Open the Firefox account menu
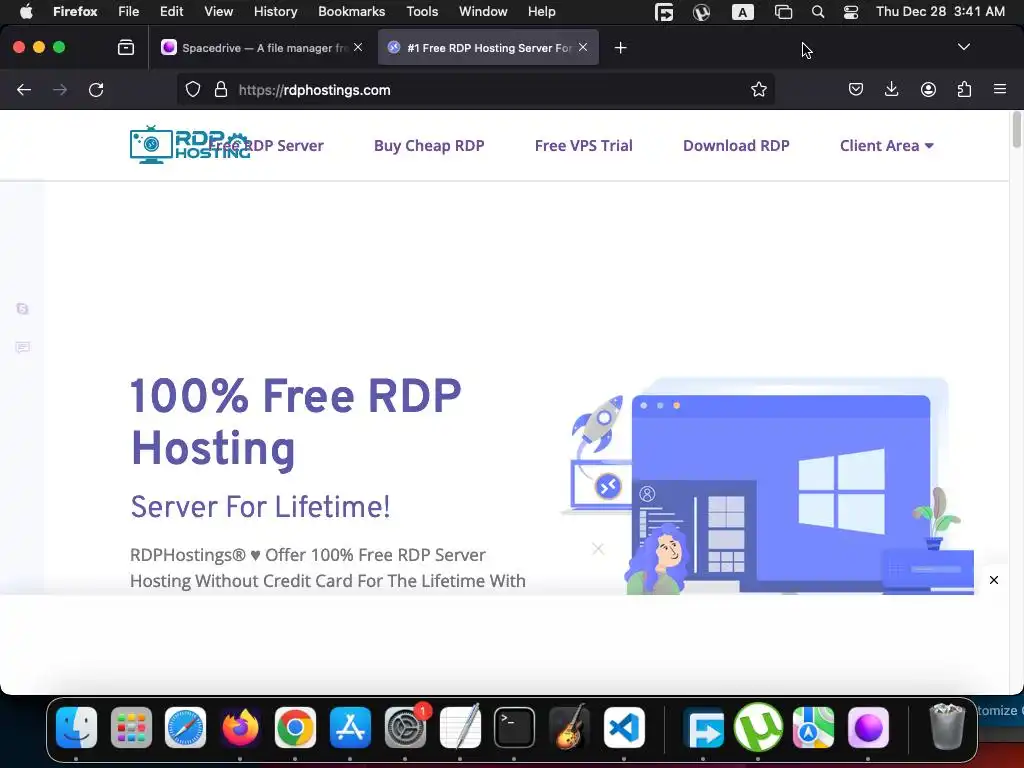 coord(928,89)
